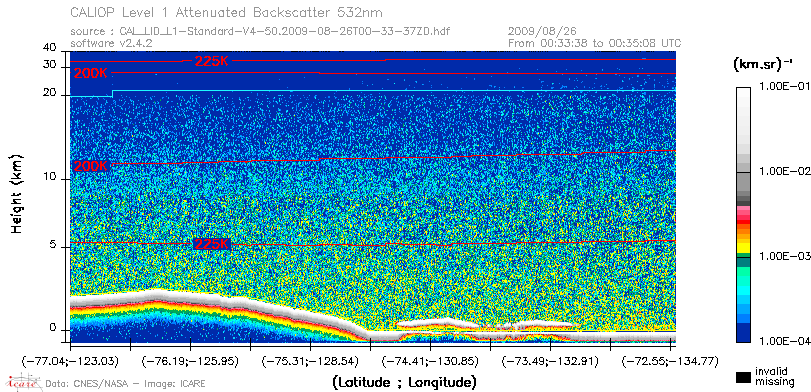Viewport: 811px width, 392px height.
Task: Click the cyan tropopause line near 20 km
Action: click(x=372, y=91)
